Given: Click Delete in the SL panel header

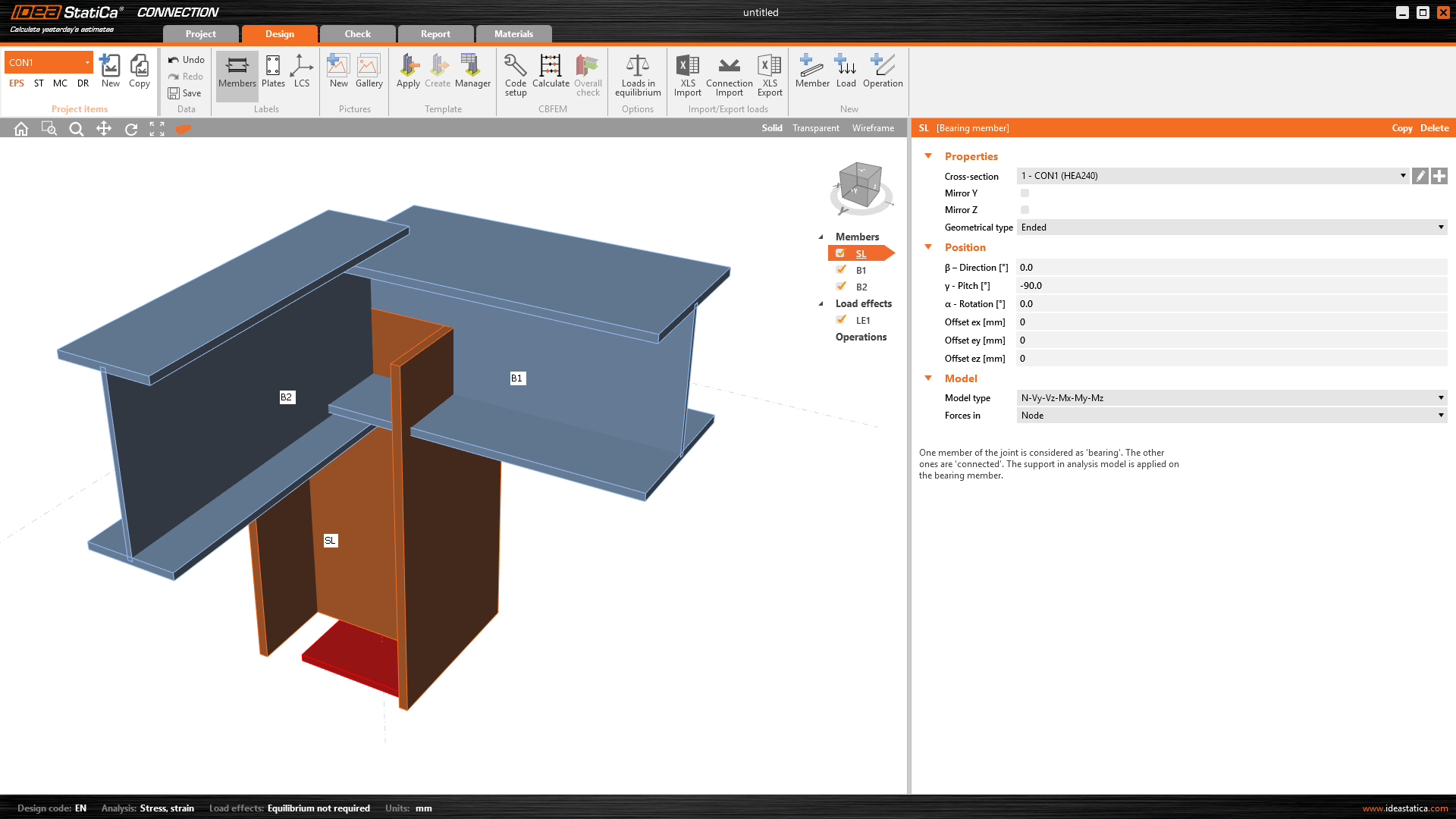Looking at the screenshot, I should click(1434, 128).
